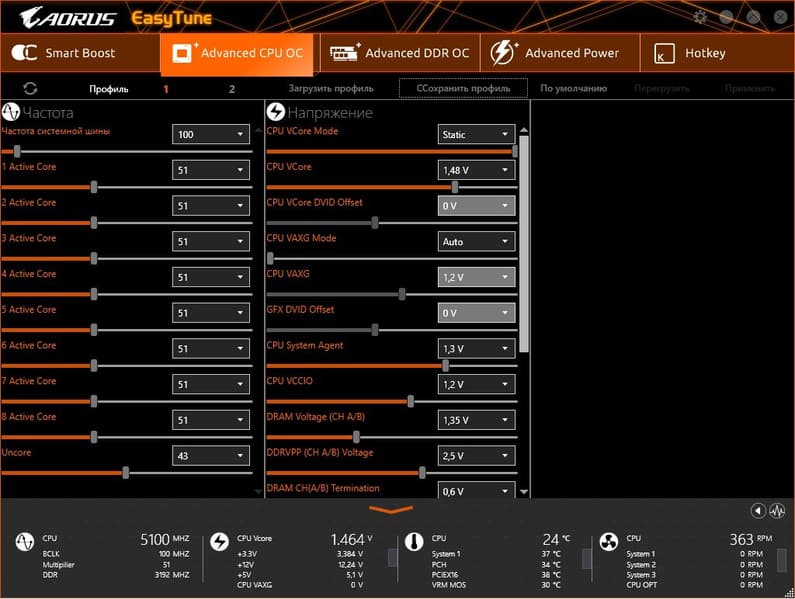
Task: Click the Advanced Power lightning icon
Action: pos(503,53)
